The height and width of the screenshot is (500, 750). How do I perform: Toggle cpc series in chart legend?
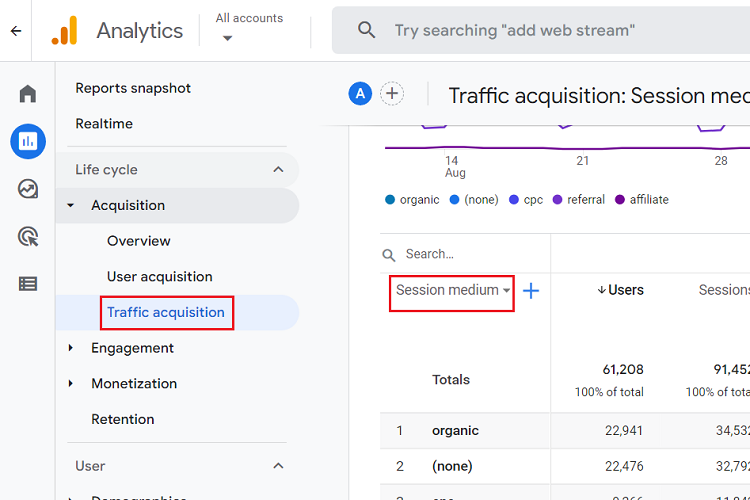pos(526,200)
